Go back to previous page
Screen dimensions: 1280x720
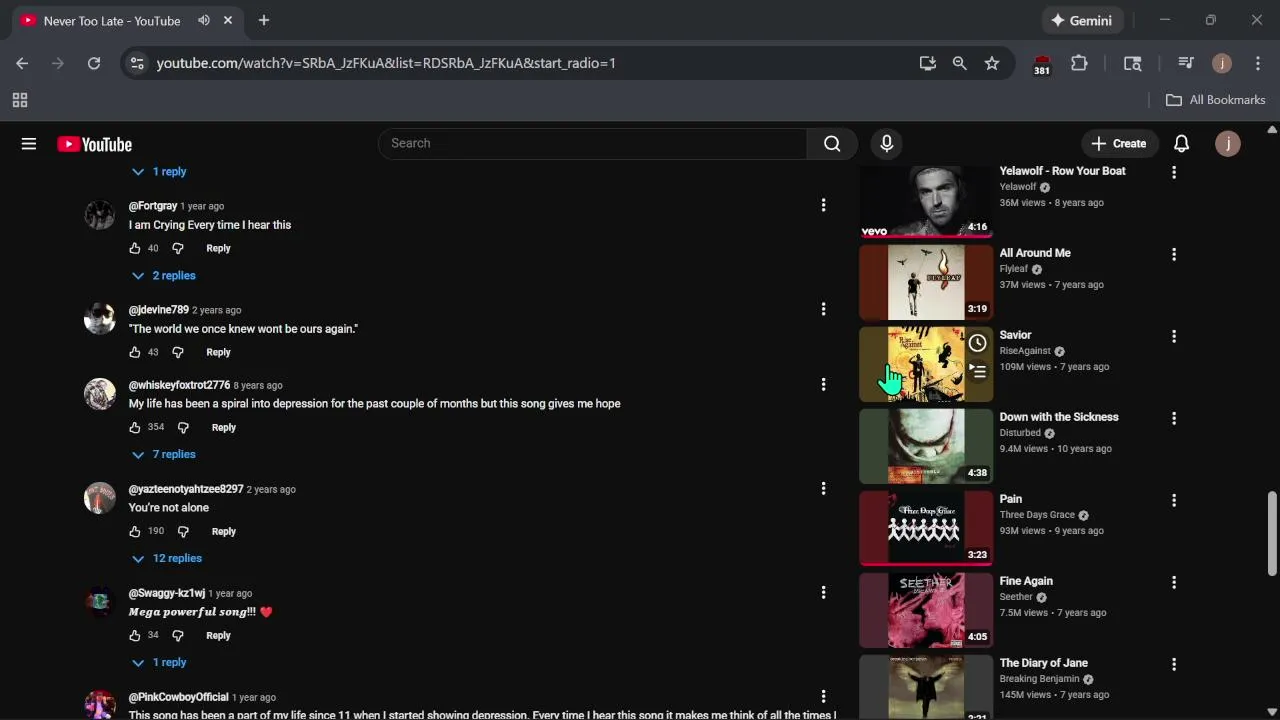[22, 63]
